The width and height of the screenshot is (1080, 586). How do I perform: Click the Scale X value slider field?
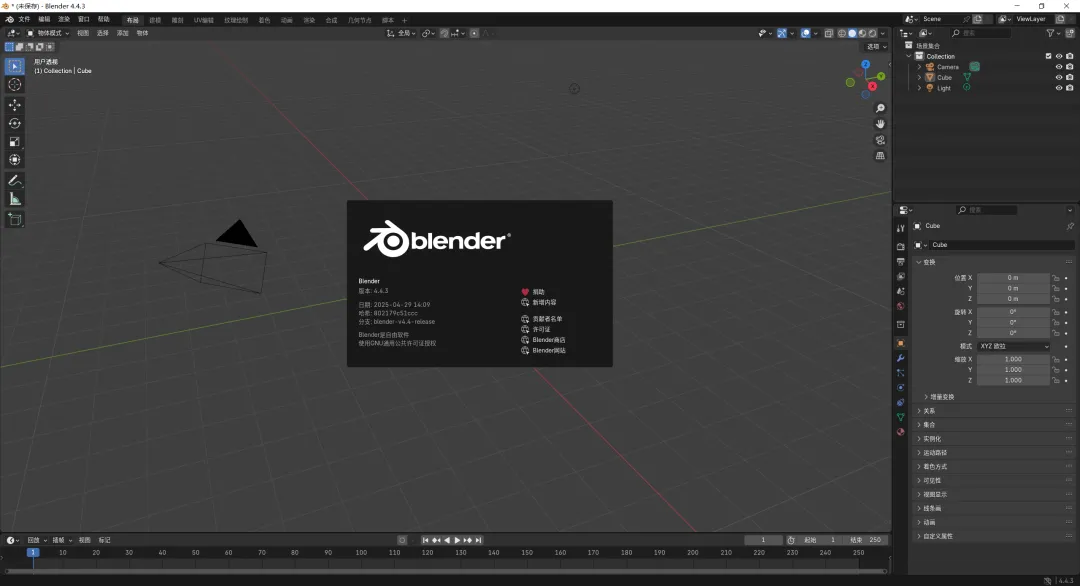click(x=1013, y=359)
